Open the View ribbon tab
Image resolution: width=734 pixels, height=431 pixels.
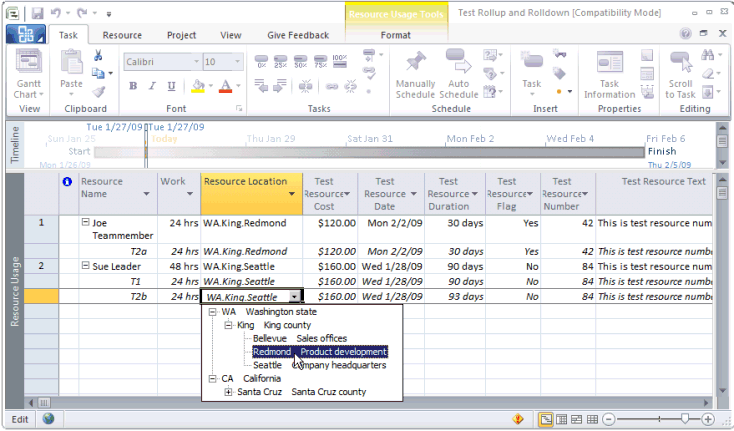tap(231, 35)
